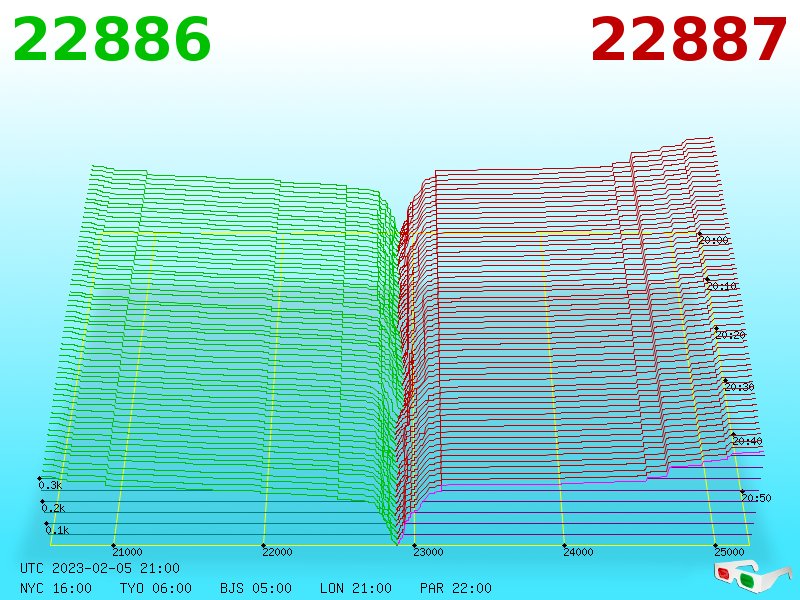The image size is (800, 600).
Task: Click the 21000 price axis label
Action: click(127, 552)
